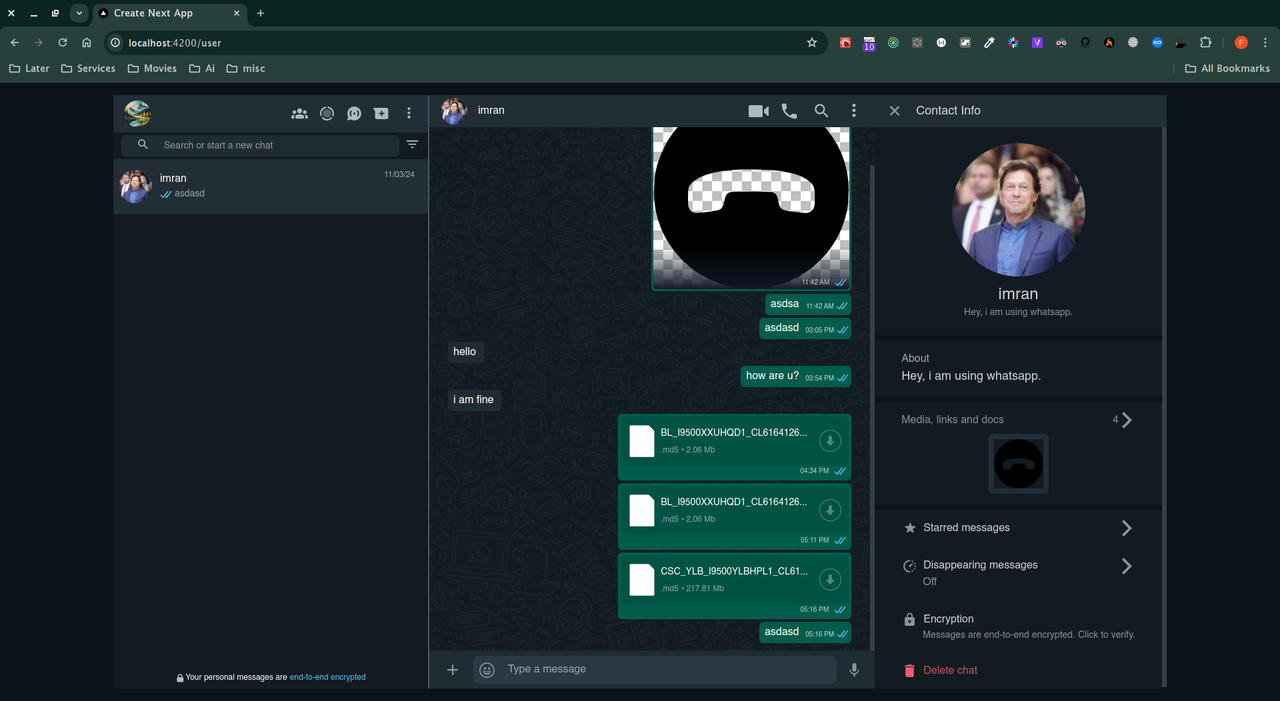Close the Contact Info panel
Image resolution: width=1280 pixels, height=701 pixels.
(894, 110)
